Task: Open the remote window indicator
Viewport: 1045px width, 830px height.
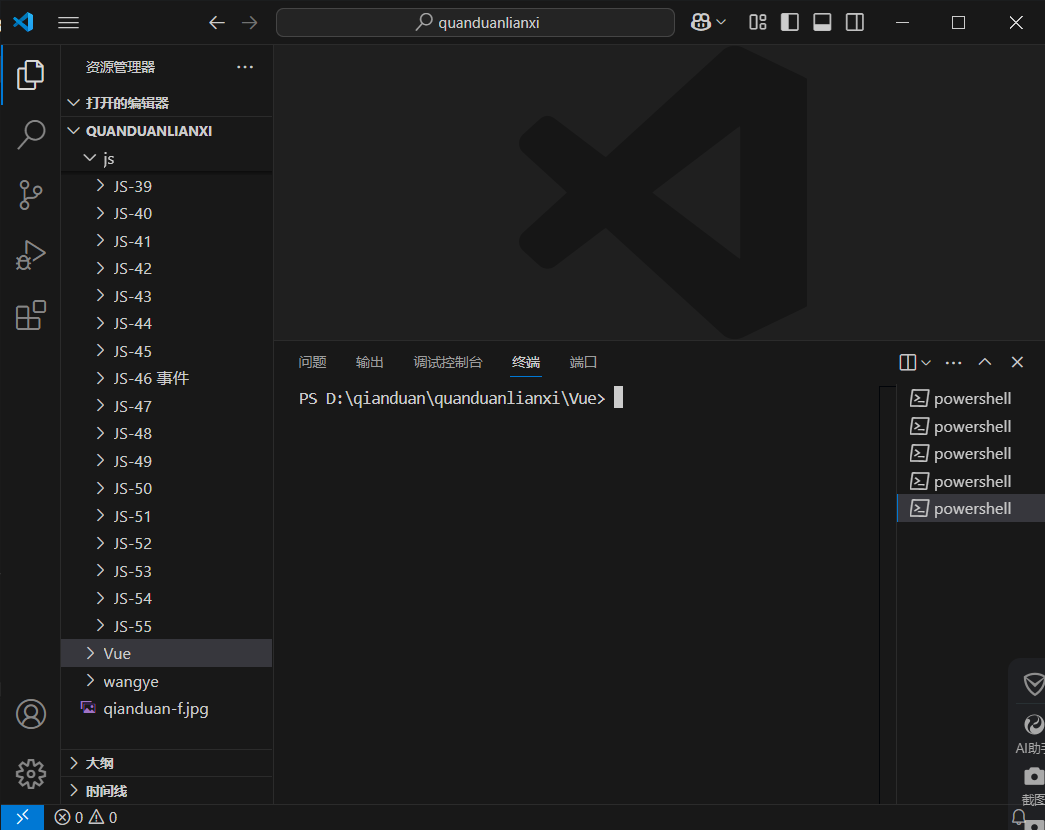Action: [22, 817]
